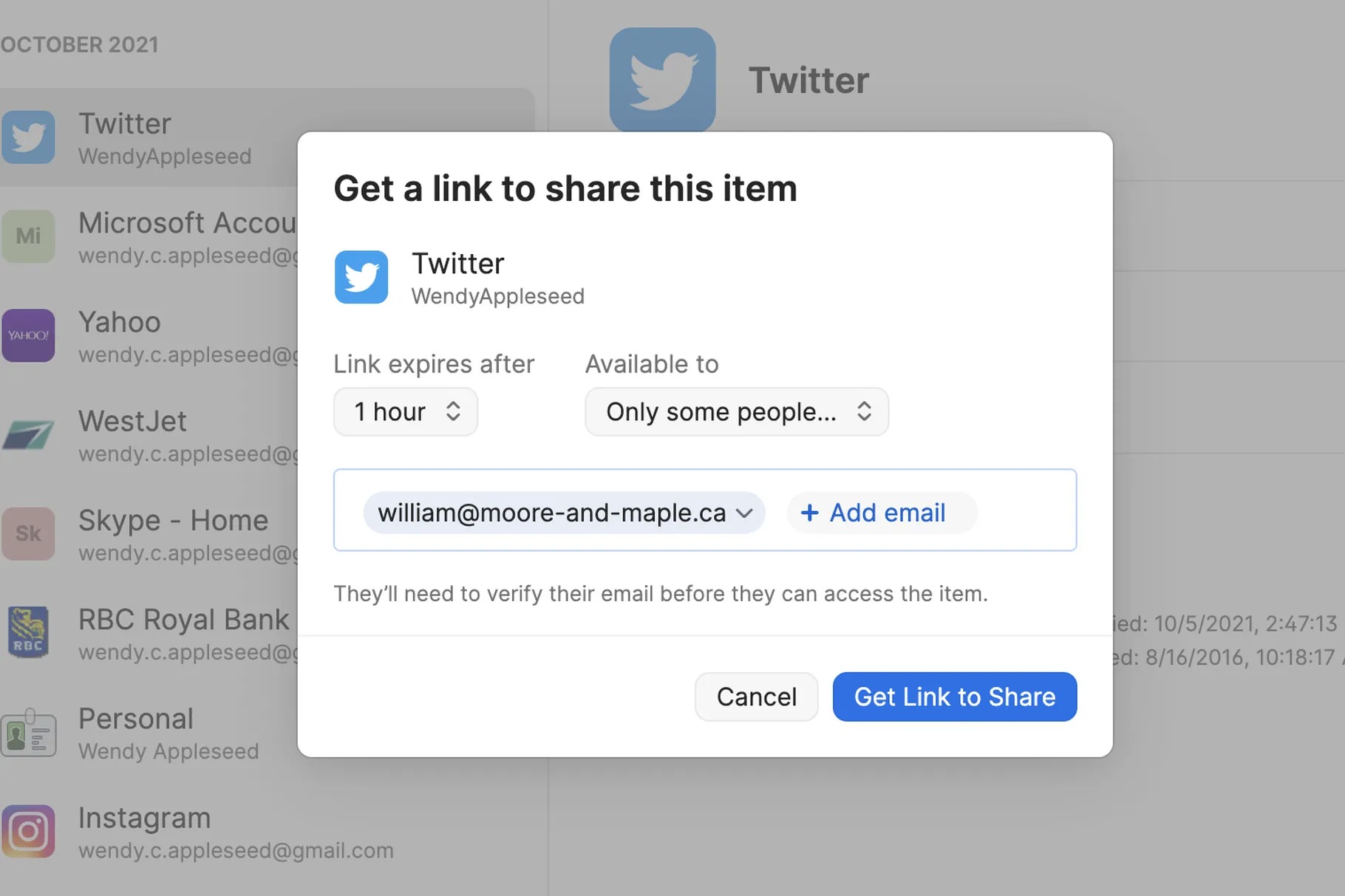Click the Twitter icon in the share dialog
Screen dimensions: 1345x896
point(361,277)
